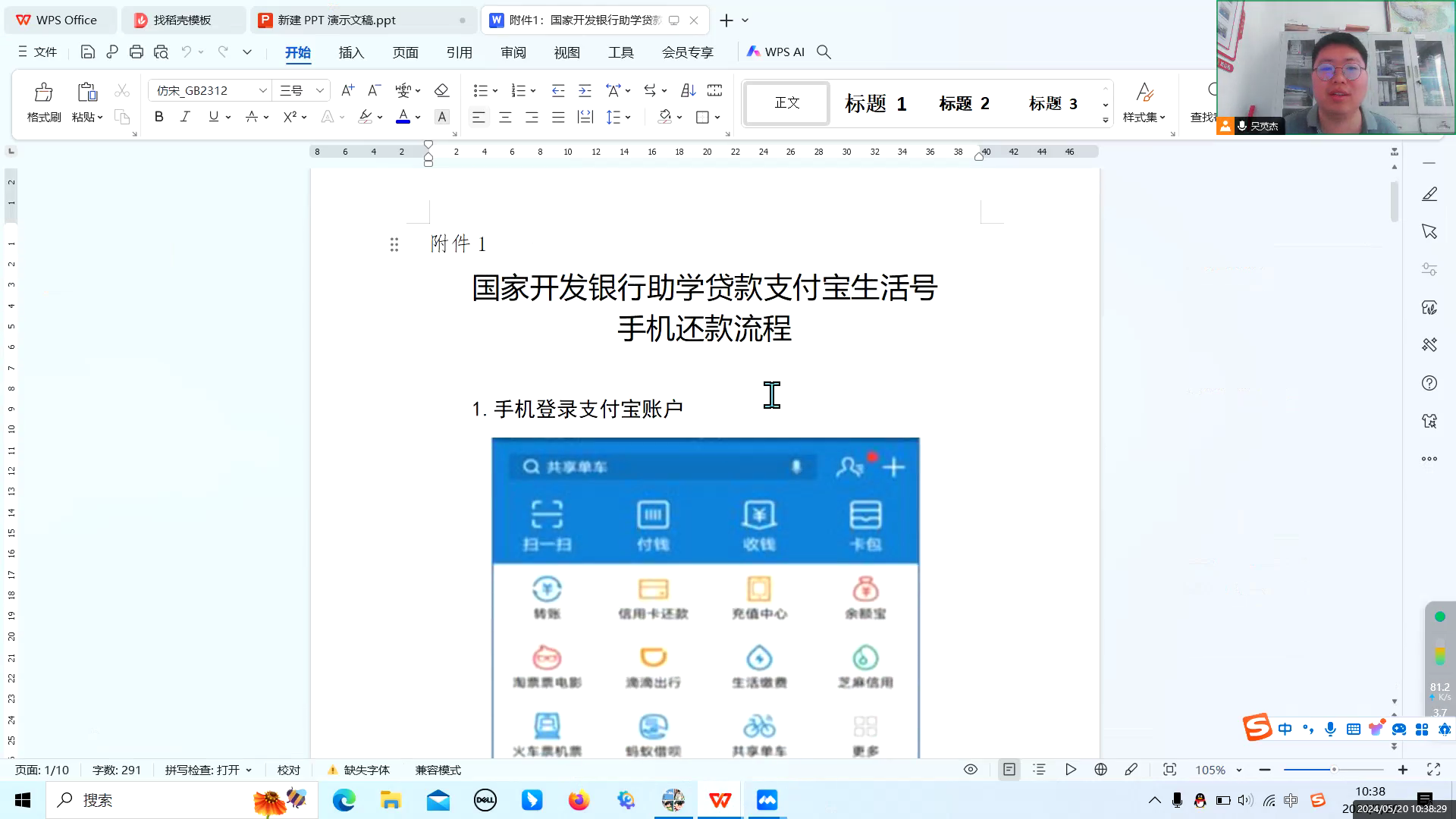
Task: Switch to the 插入 ribbon tab
Action: tap(351, 52)
